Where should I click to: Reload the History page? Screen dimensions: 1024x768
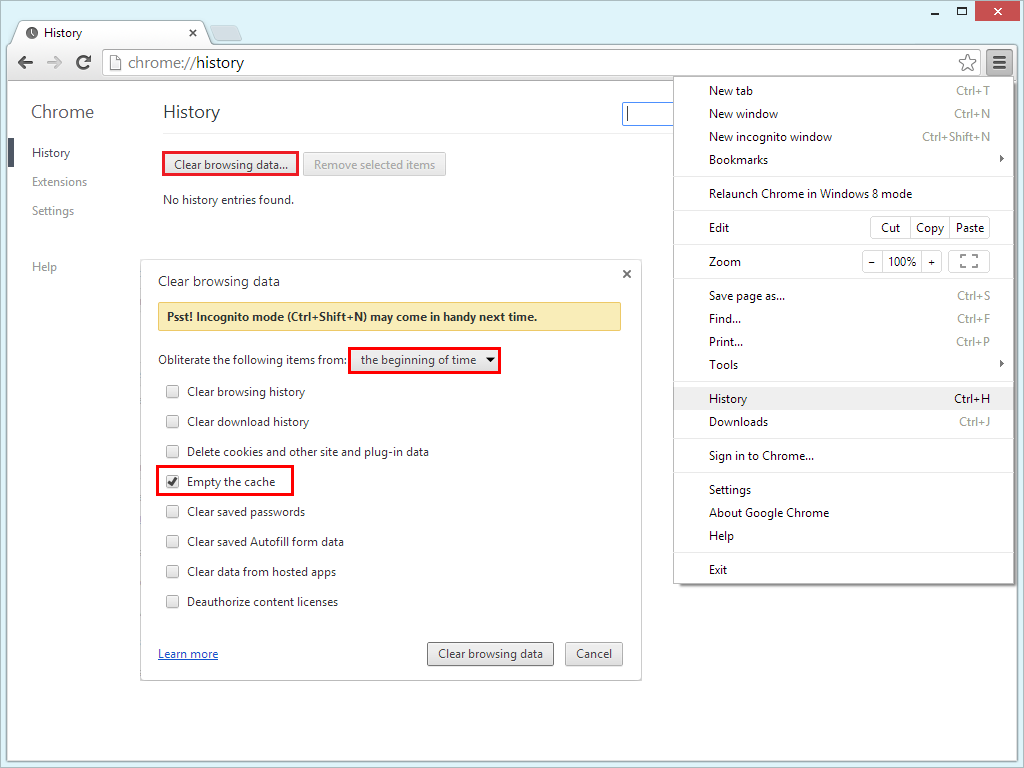click(83, 62)
